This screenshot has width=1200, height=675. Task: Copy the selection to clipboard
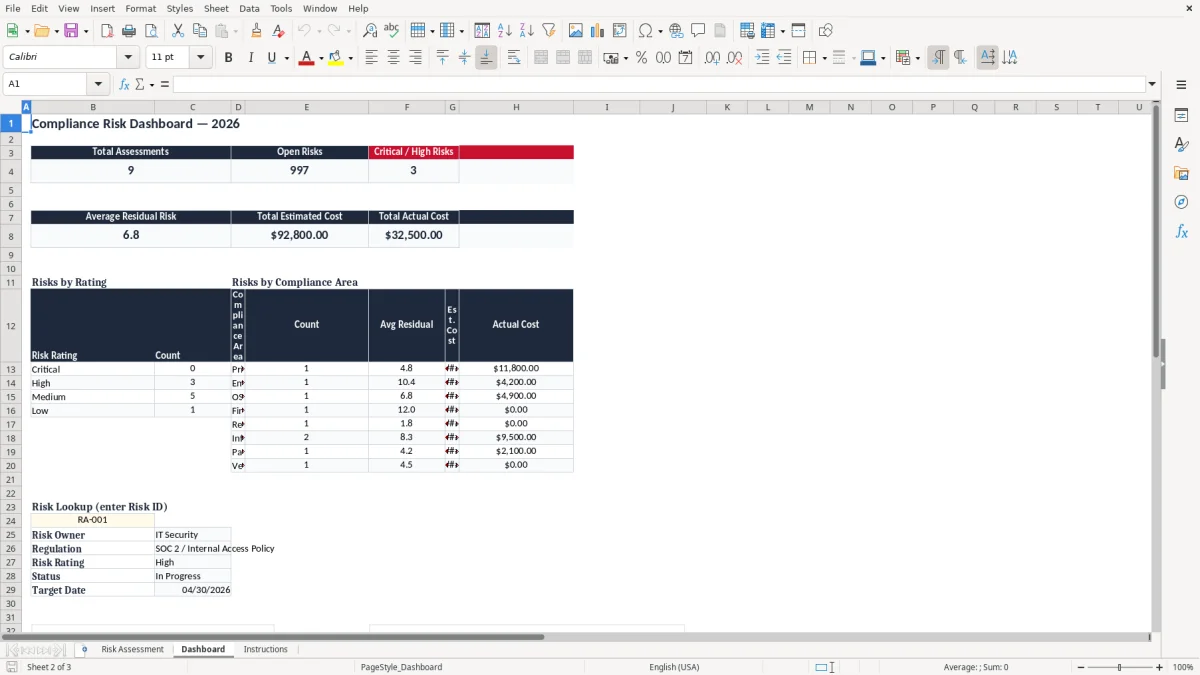point(200,31)
